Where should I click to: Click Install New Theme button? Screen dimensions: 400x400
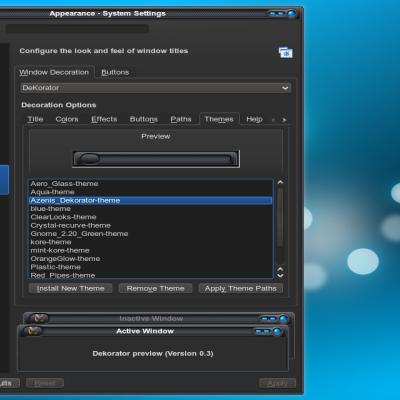(x=71, y=288)
